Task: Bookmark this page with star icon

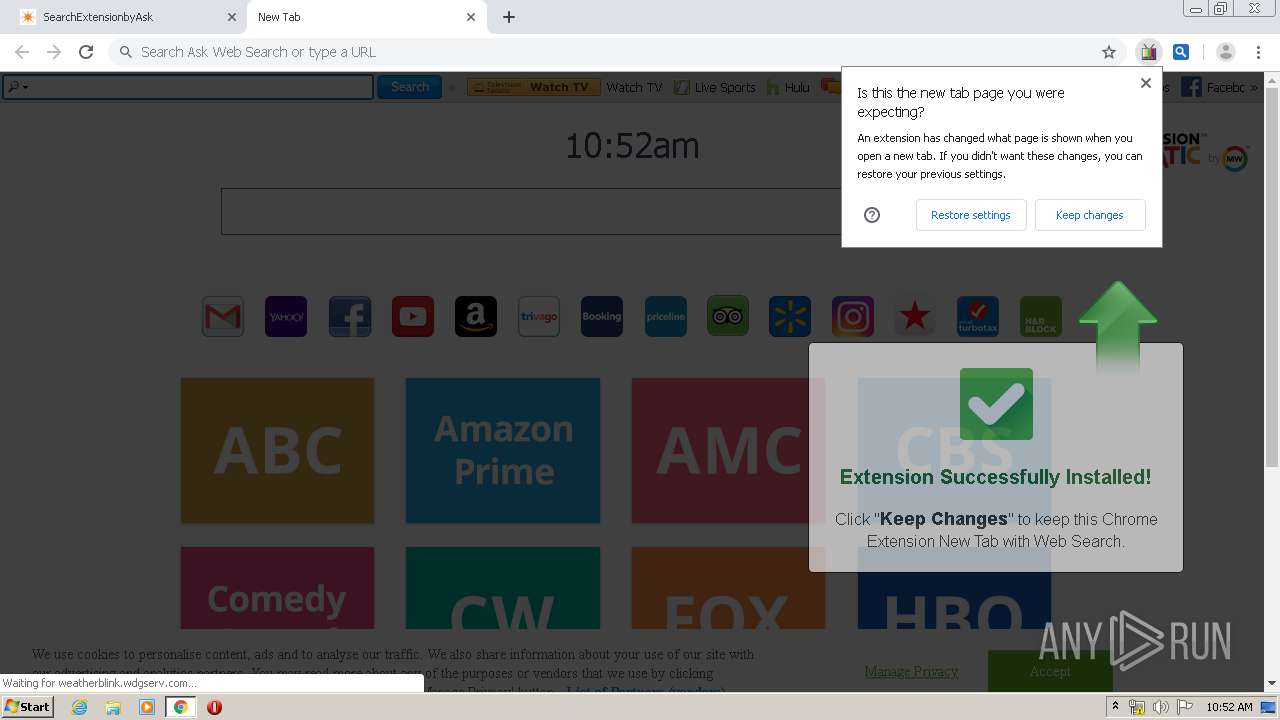Action: click(x=1109, y=52)
